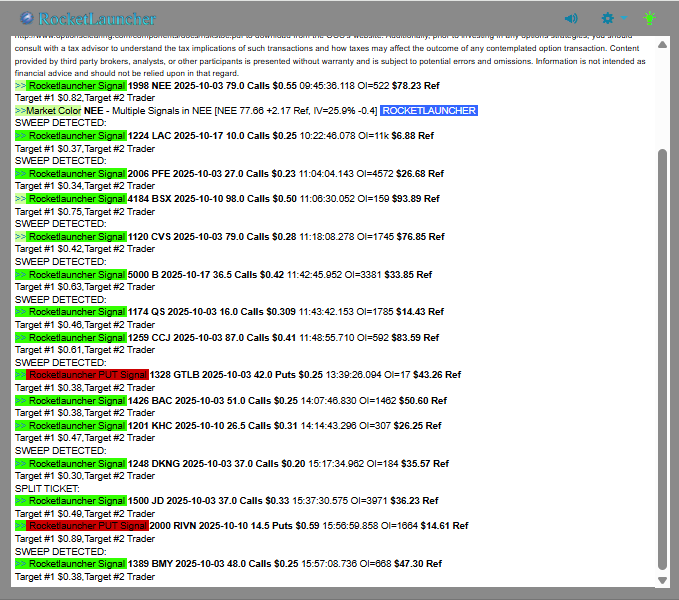The width and height of the screenshot is (679, 600).
Task: Click the green Rocketlauncher Signal for PFE
Action: 76,173
